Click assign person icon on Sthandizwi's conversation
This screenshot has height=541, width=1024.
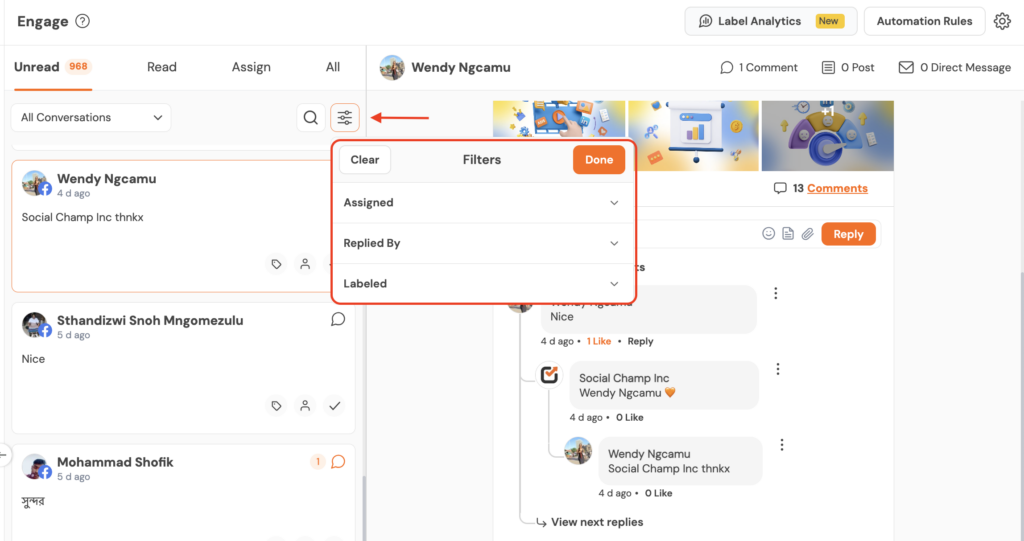[305, 406]
